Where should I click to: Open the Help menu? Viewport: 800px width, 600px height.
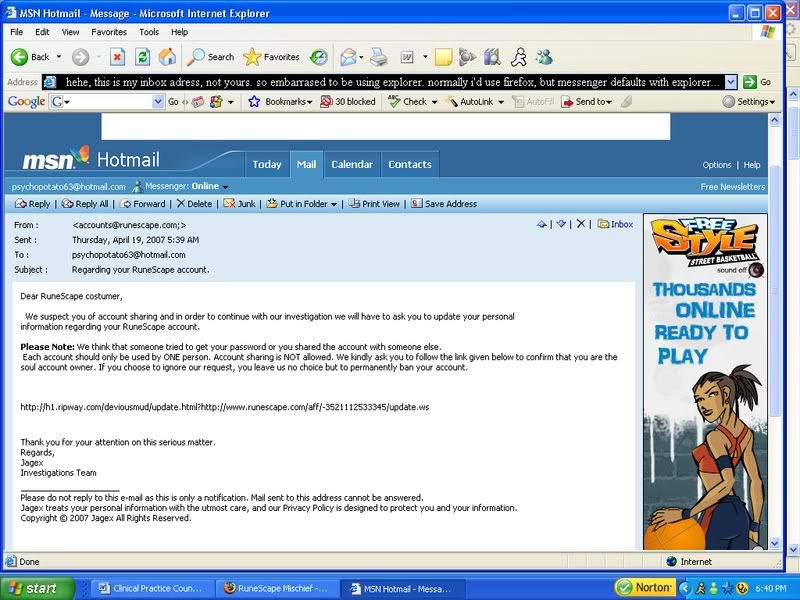coord(179,32)
